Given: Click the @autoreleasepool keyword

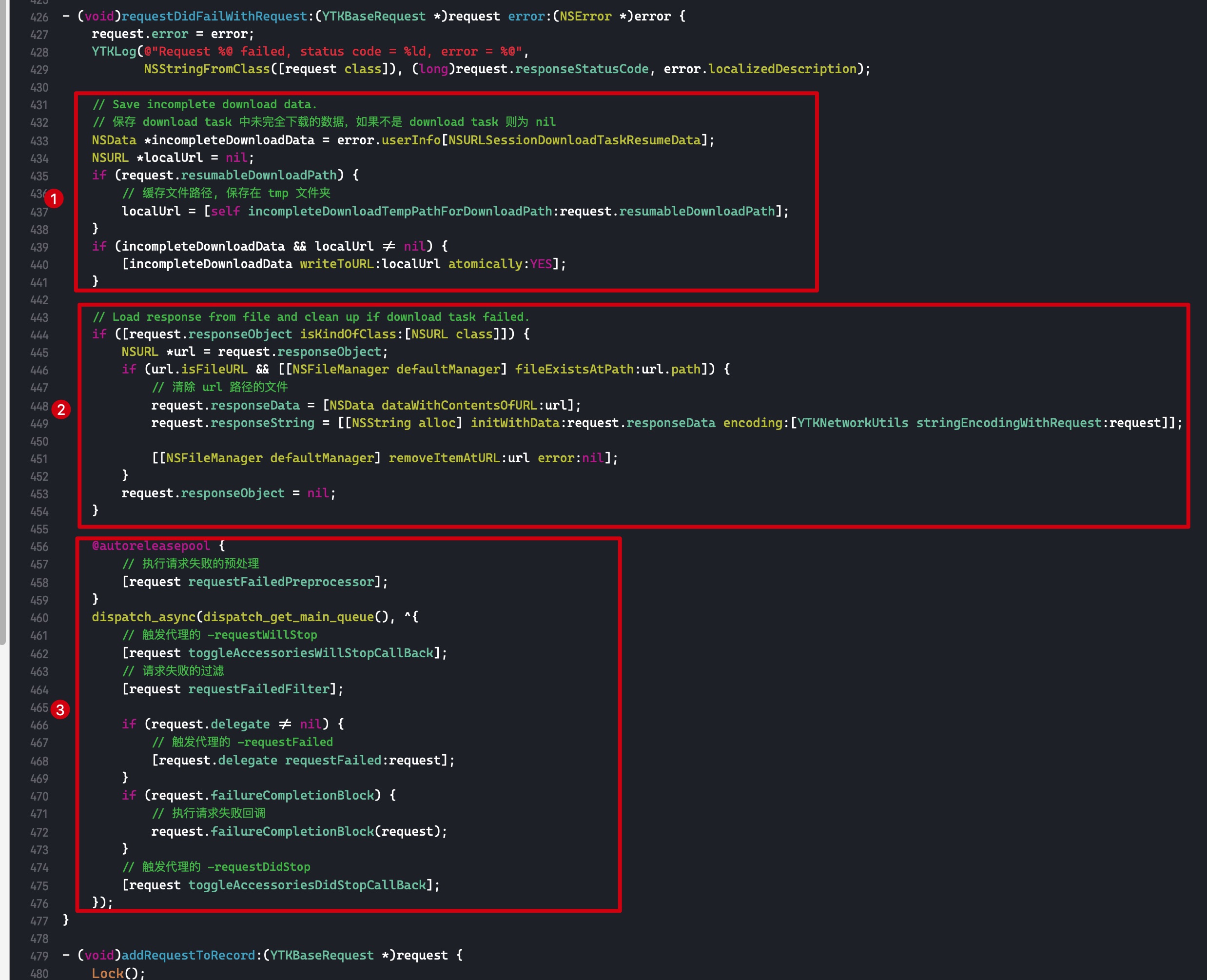Looking at the screenshot, I should point(151,546).
